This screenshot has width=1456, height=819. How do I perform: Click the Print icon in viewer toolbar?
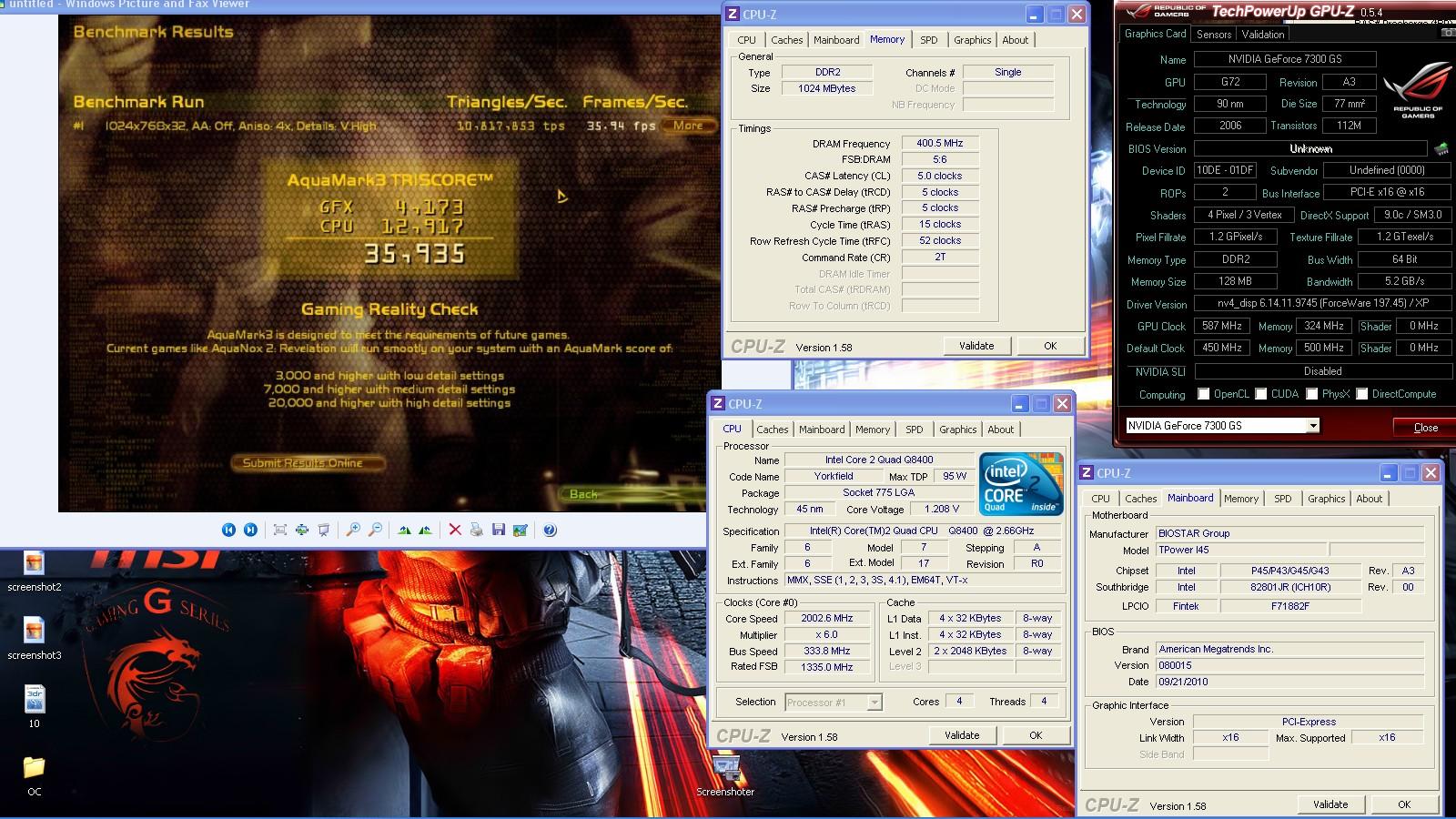tap(476, 530)
